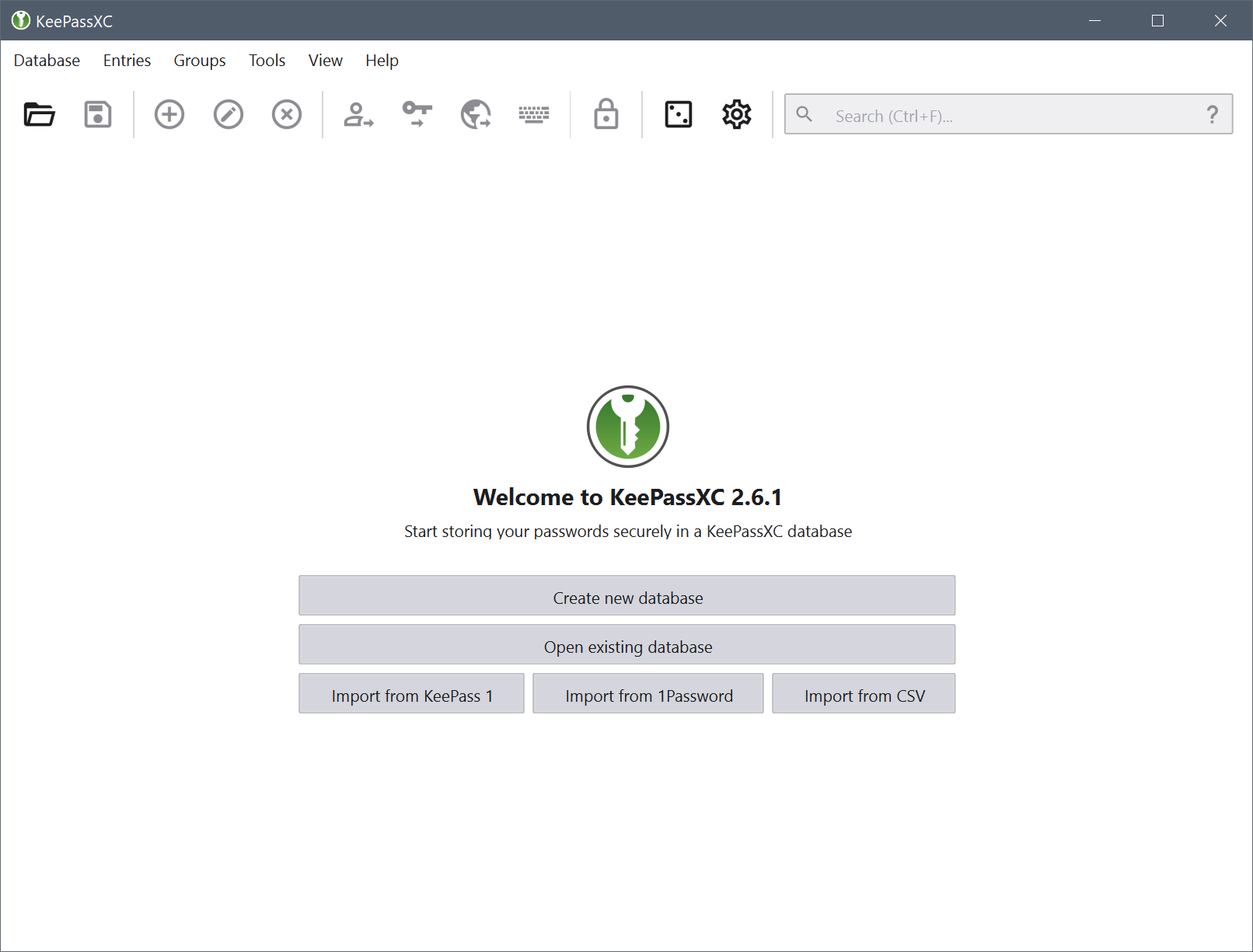Click the Lock databases padlock icon
Screen dimensions: 1253x952
606,114
